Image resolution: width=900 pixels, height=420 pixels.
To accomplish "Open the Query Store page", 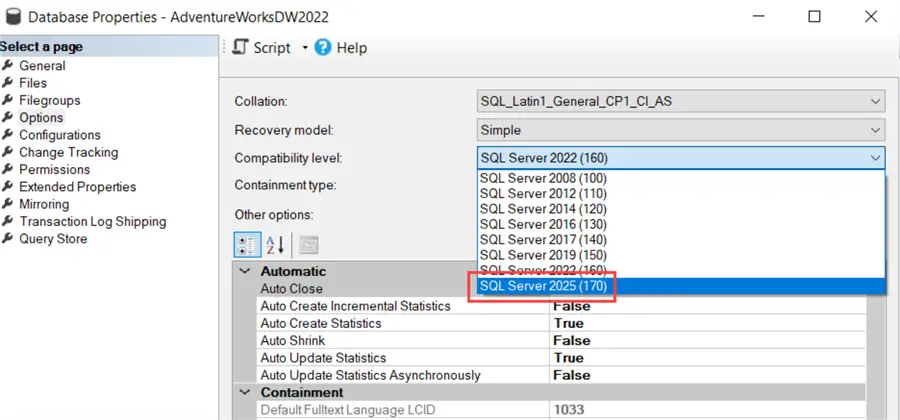I will click(53, 239).
